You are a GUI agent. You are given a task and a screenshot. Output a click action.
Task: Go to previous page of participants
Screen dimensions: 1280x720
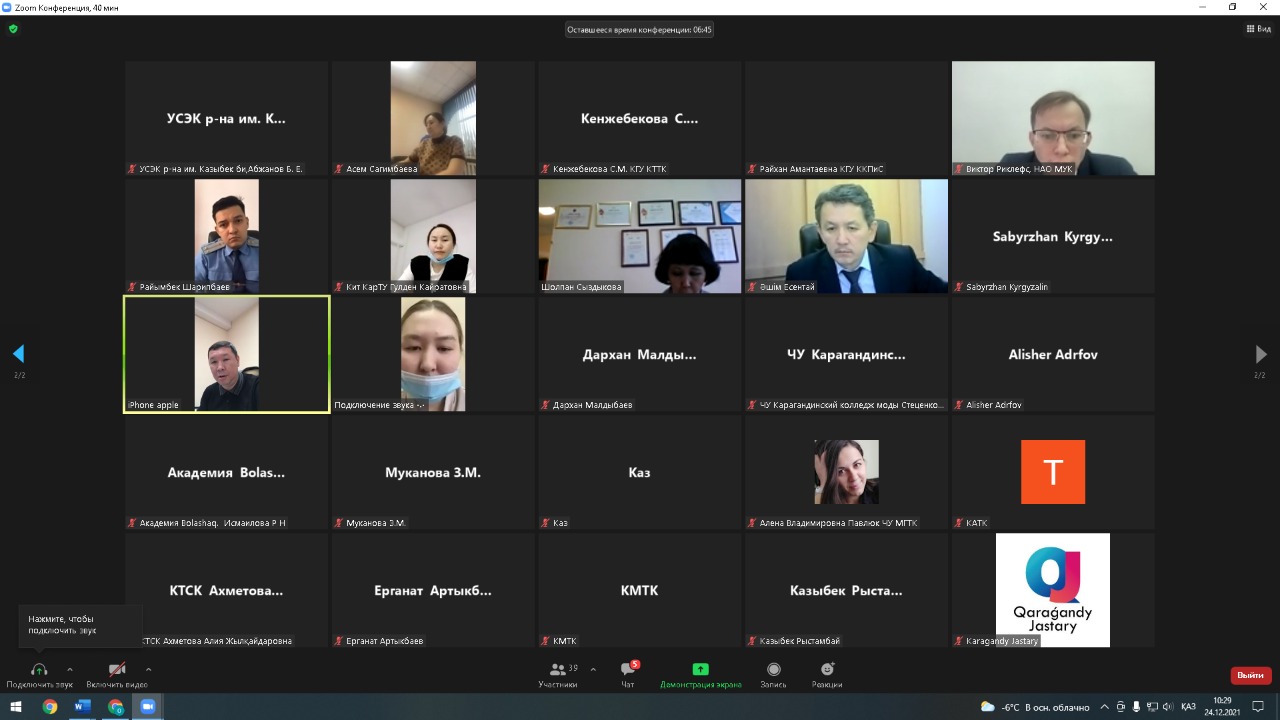(x=18, y=354)
